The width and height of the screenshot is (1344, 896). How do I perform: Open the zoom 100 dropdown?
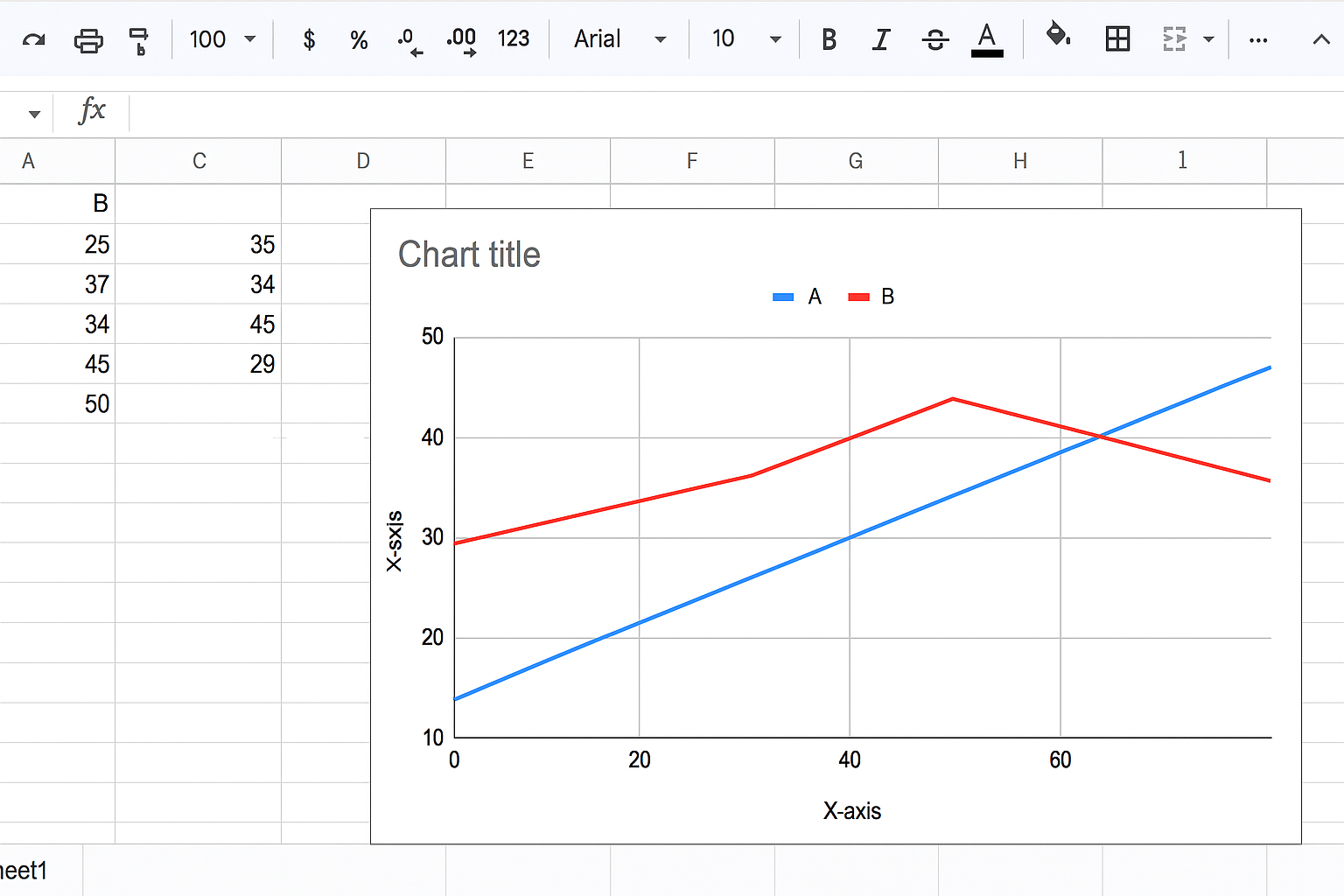222,39
